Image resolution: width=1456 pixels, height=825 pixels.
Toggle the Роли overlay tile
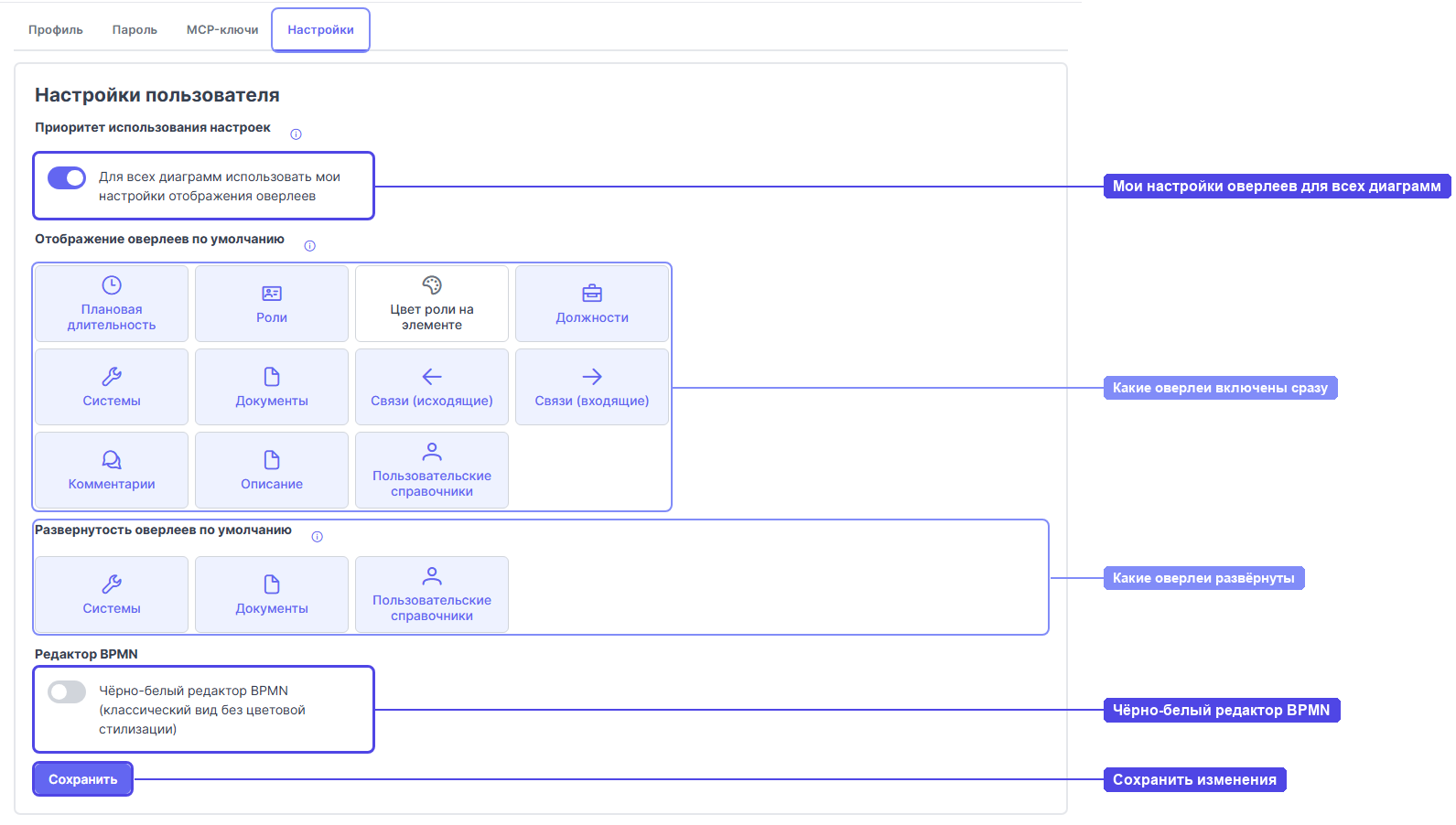click(x=272, y=304)
